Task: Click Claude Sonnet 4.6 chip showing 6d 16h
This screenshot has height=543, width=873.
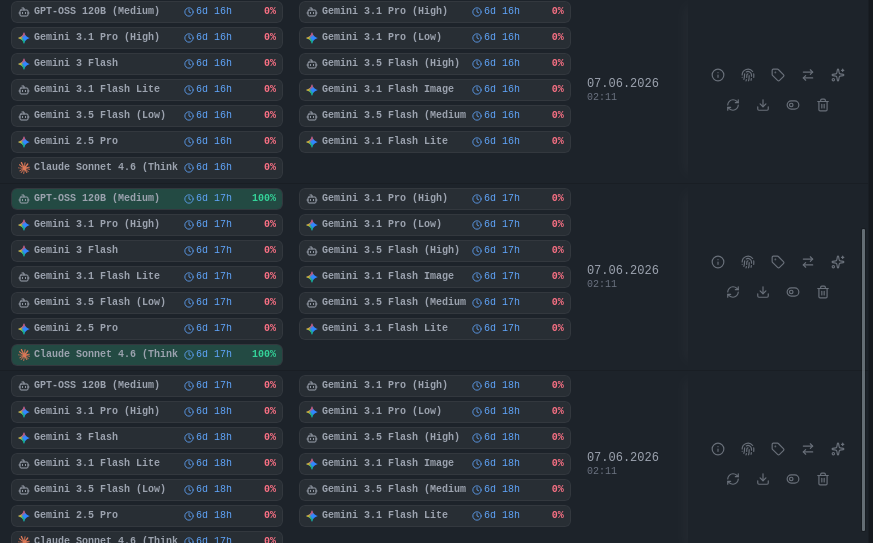Action: pos(147,168)
